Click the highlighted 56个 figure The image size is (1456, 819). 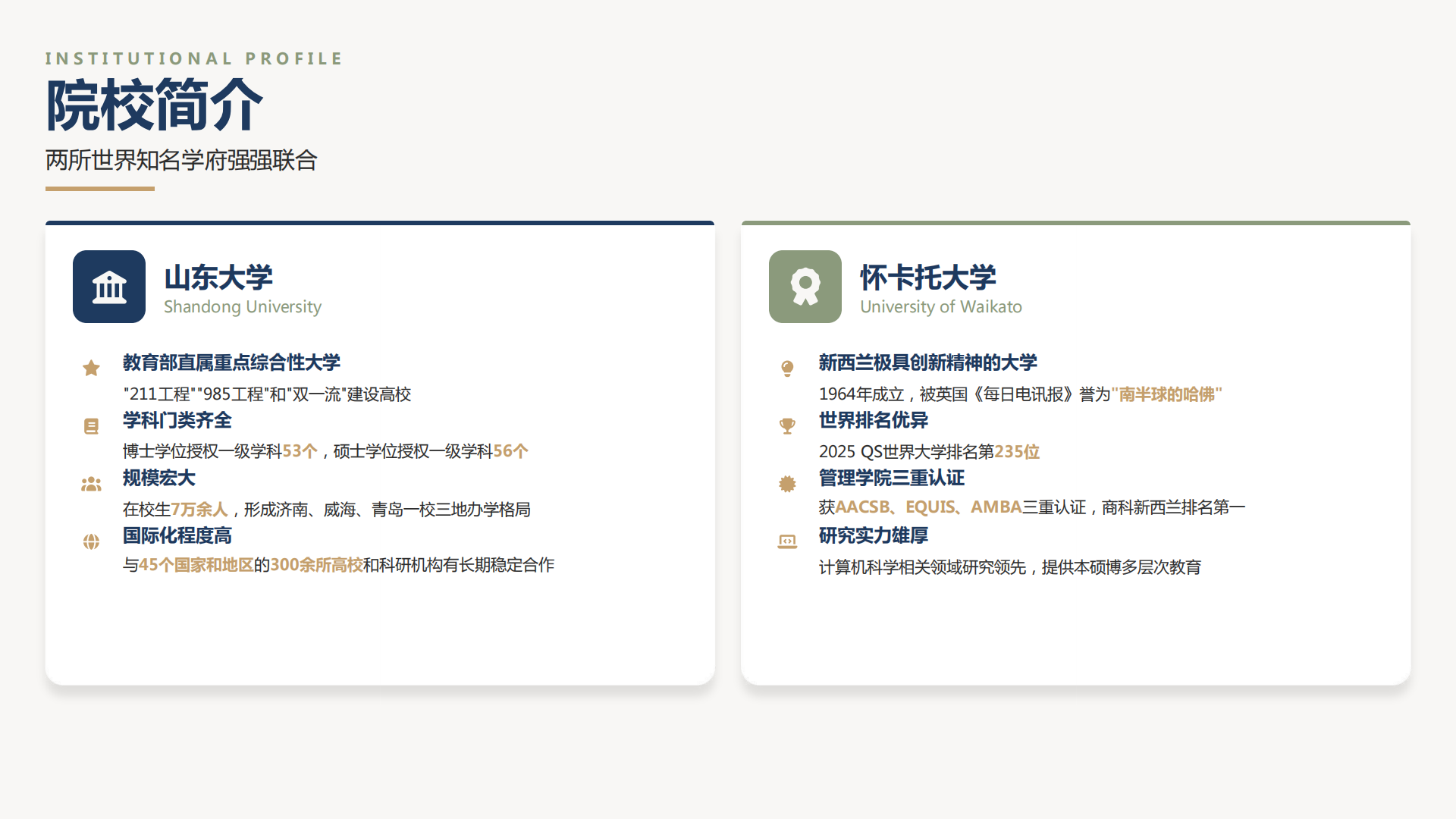pos(511,451)
